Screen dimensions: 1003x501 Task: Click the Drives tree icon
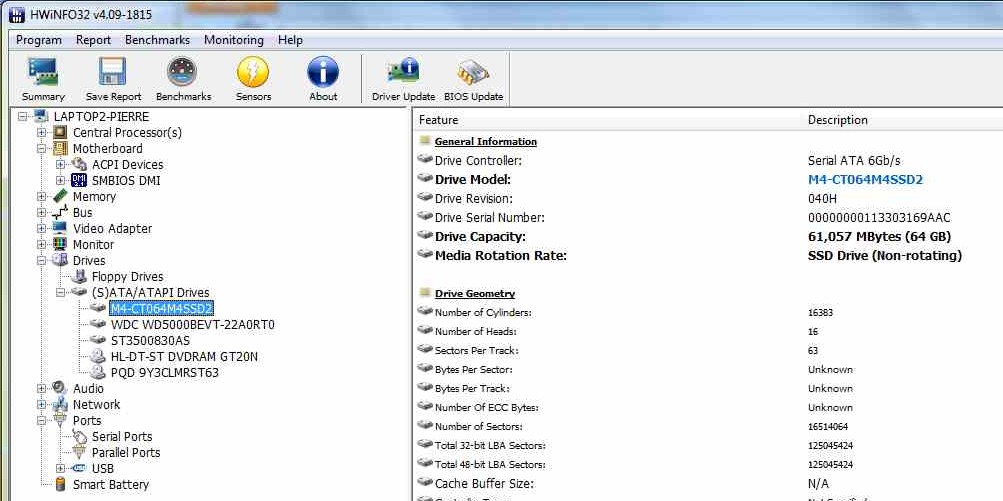coord(60,260)
